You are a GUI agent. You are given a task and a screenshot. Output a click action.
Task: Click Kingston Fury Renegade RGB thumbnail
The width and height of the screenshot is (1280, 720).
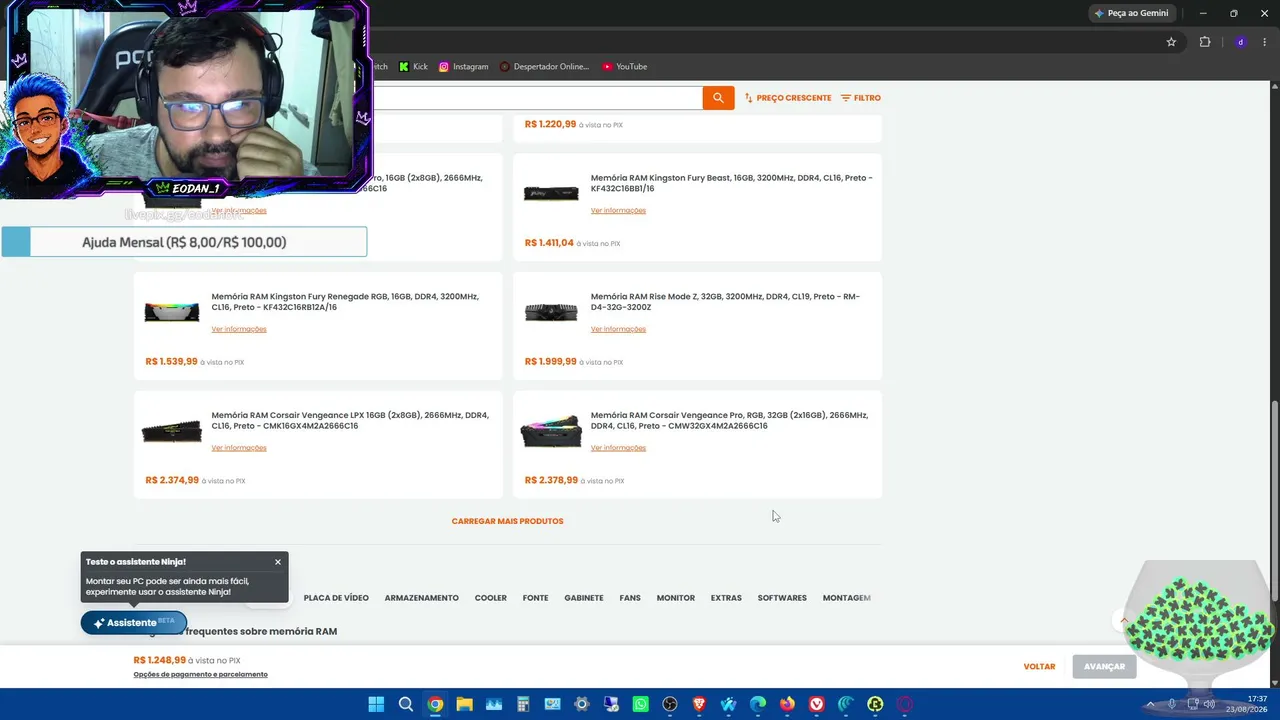[172, 312]
